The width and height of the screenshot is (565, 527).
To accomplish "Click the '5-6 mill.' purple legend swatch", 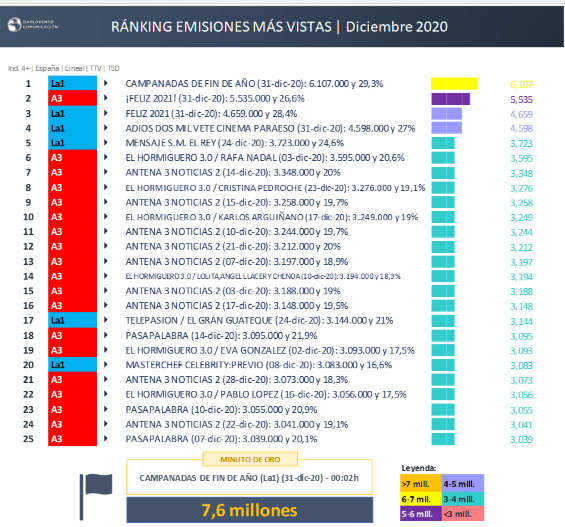I will pyautogui.click(x=421, y=514).
